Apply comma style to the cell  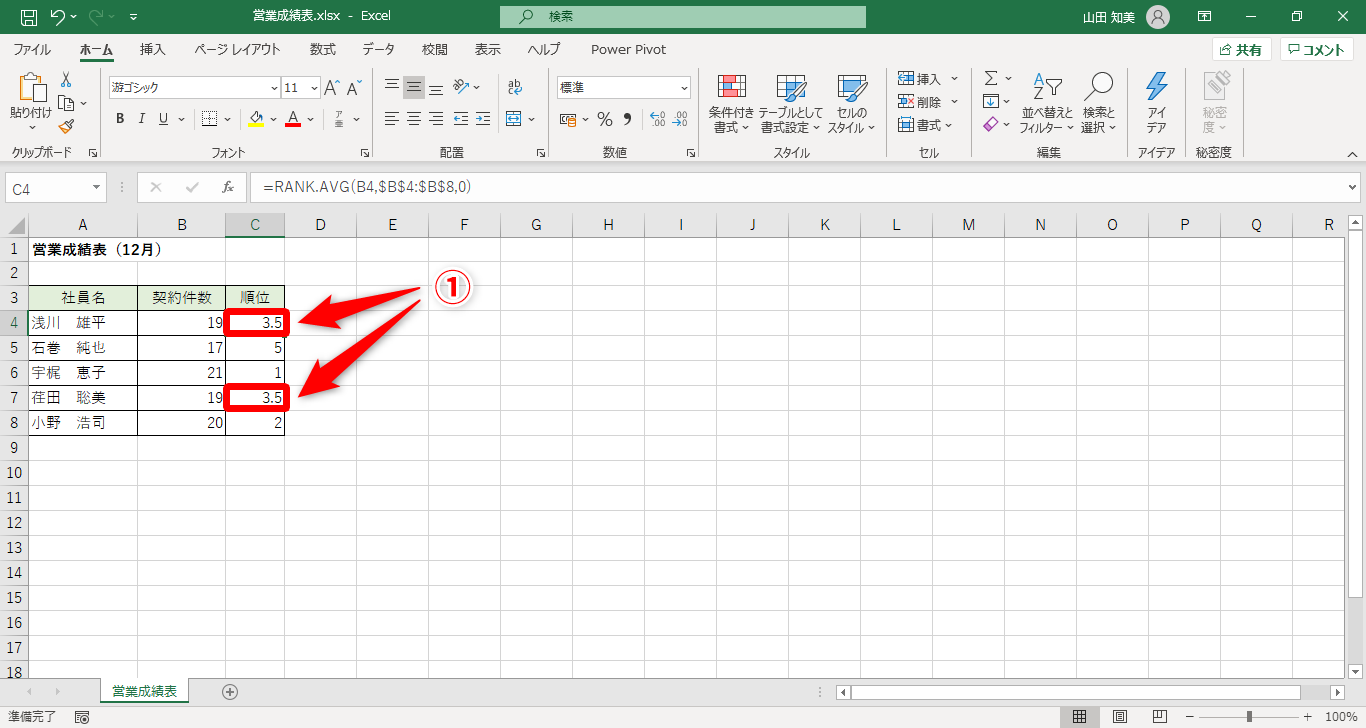(x=628, y=119)
